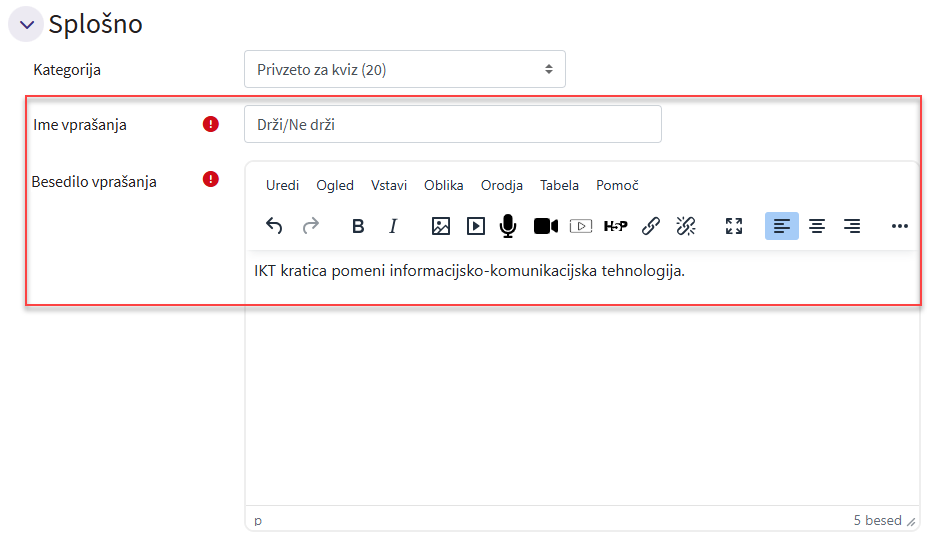Screen dimensions: 934x546
Task: Enter fullscreen editor mode
Action: pyautogui.click(x=734, y=226)
